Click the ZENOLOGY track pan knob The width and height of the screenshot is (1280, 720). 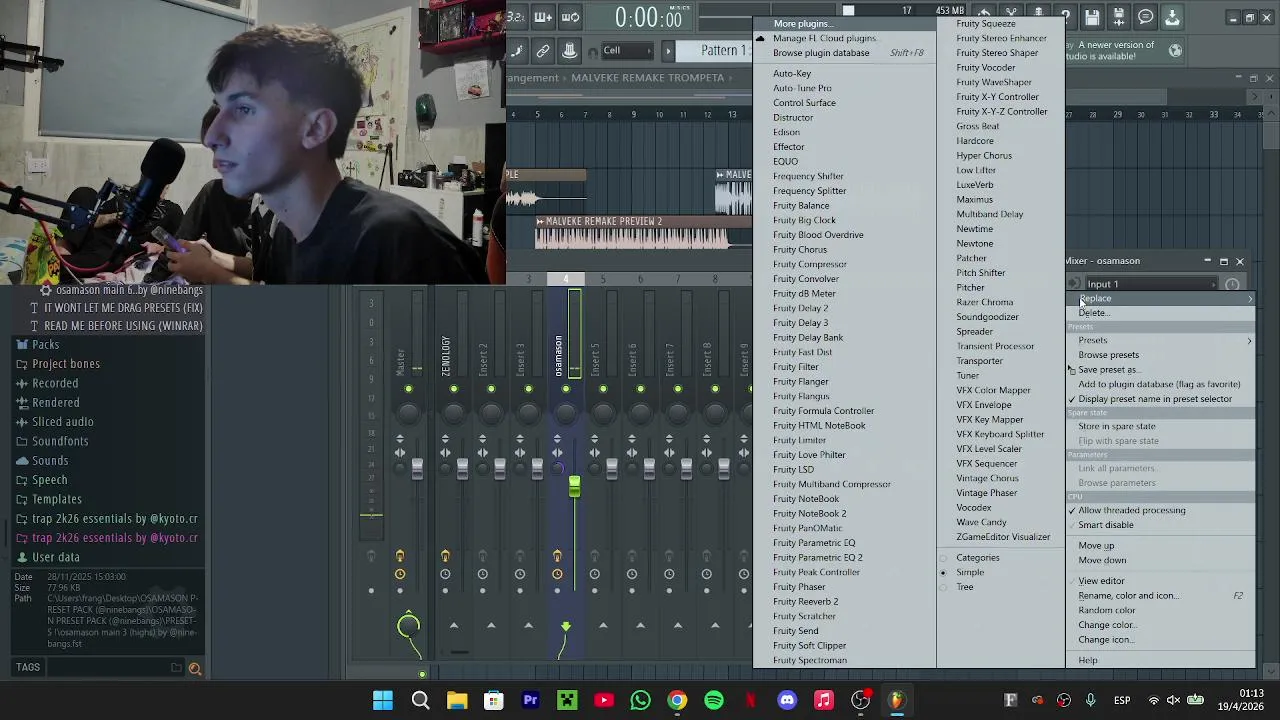pos(453,412)
